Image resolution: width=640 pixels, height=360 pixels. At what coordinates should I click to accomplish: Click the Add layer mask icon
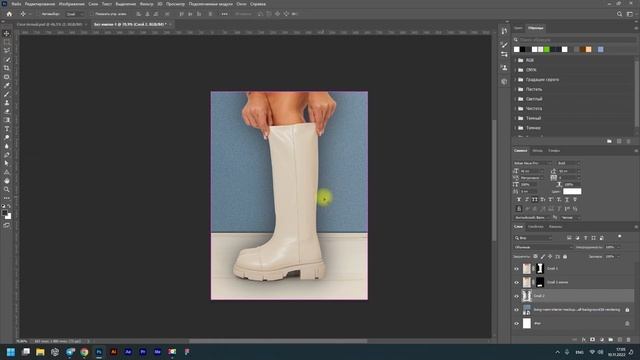[593, 340]
